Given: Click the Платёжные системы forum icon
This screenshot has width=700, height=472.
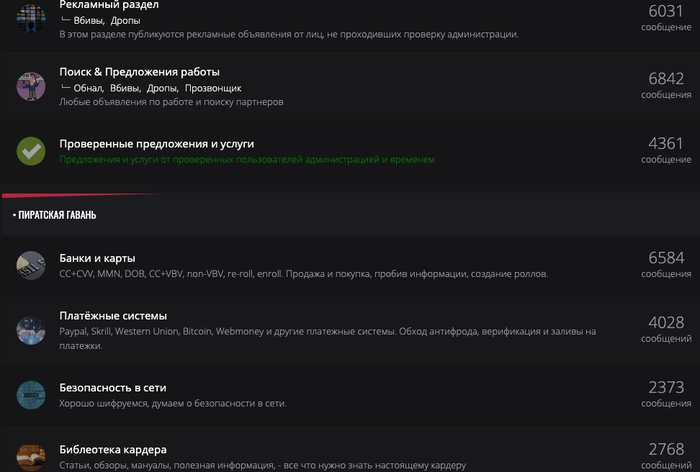Looking at the screenshot, I should (31, 329).
